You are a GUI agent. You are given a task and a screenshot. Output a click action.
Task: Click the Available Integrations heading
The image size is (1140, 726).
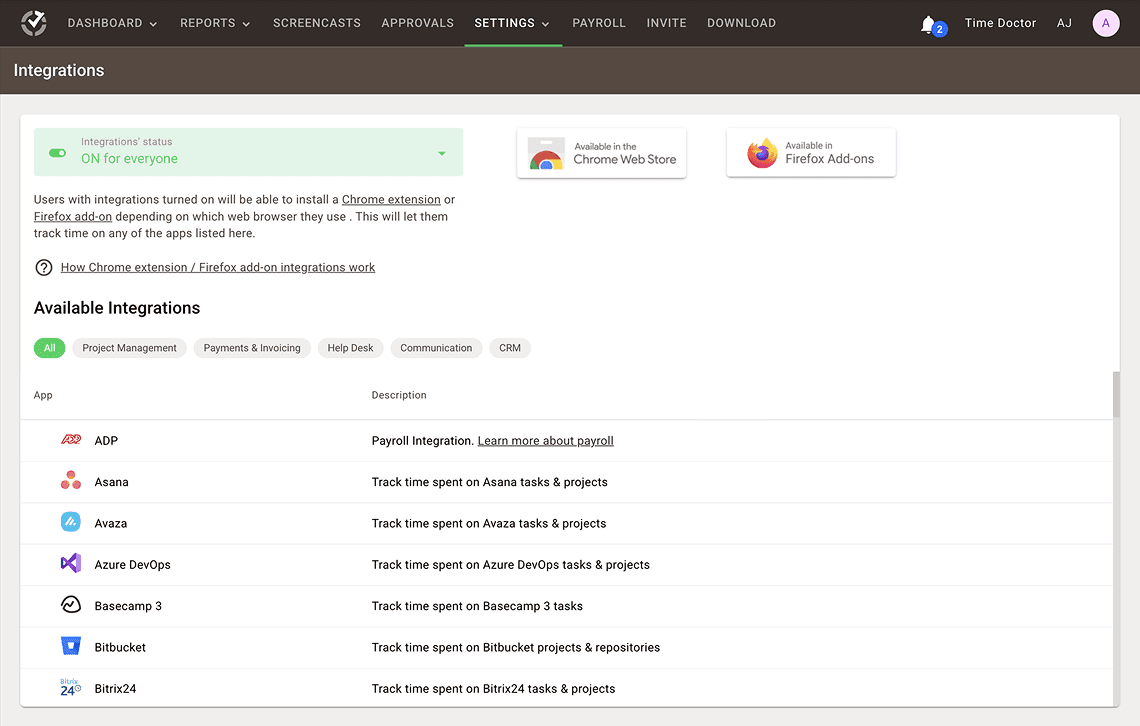[x=117, y=308]
